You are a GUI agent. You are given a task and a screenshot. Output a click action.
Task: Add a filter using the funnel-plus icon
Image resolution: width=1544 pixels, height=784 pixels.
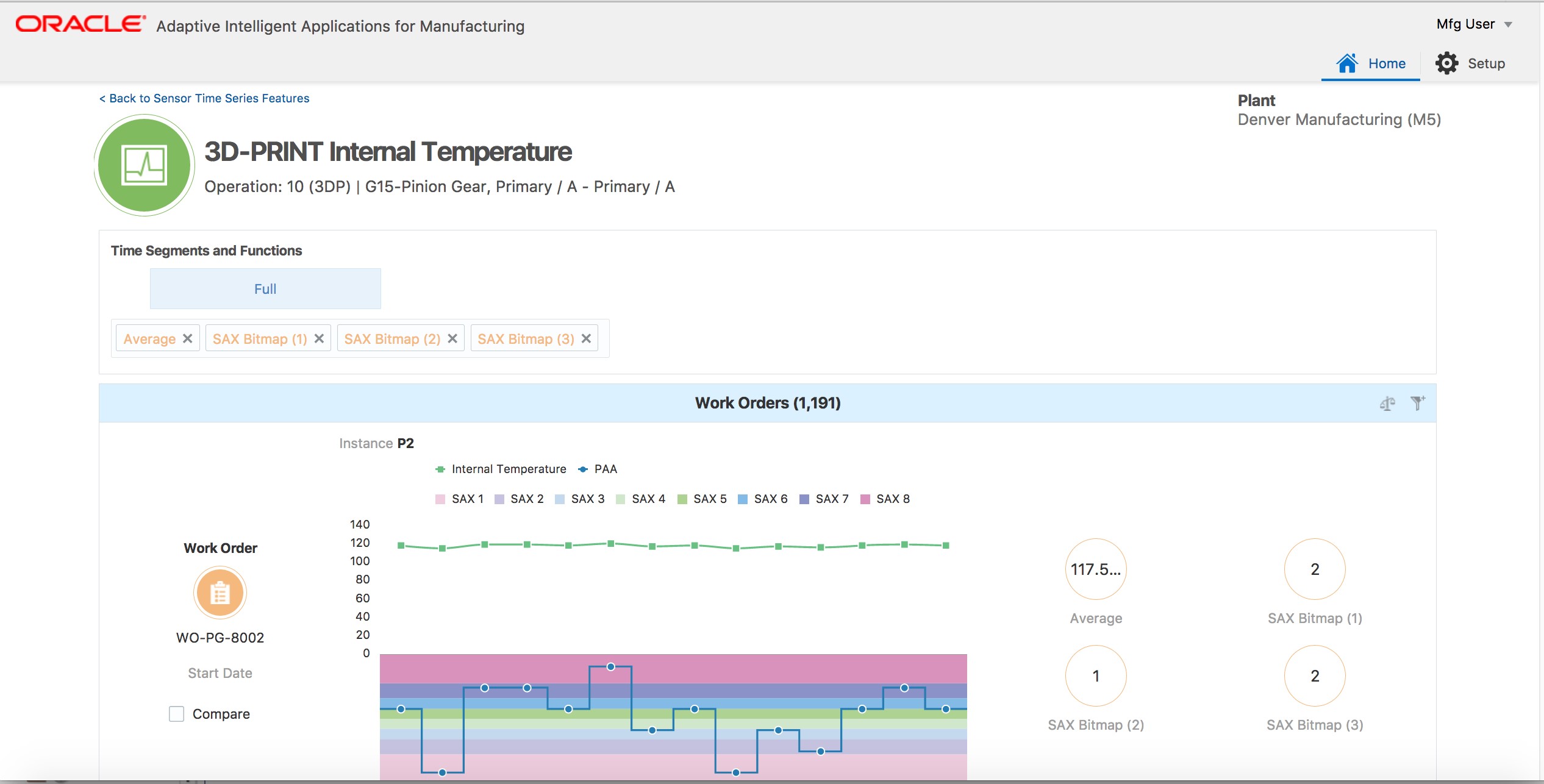(x=1417, y=403)
